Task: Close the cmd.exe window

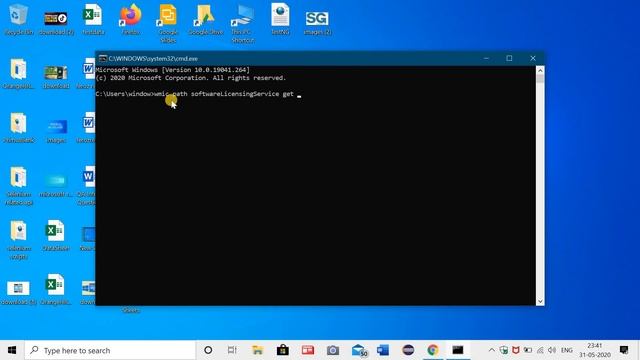Action: (x=533, y=58)
